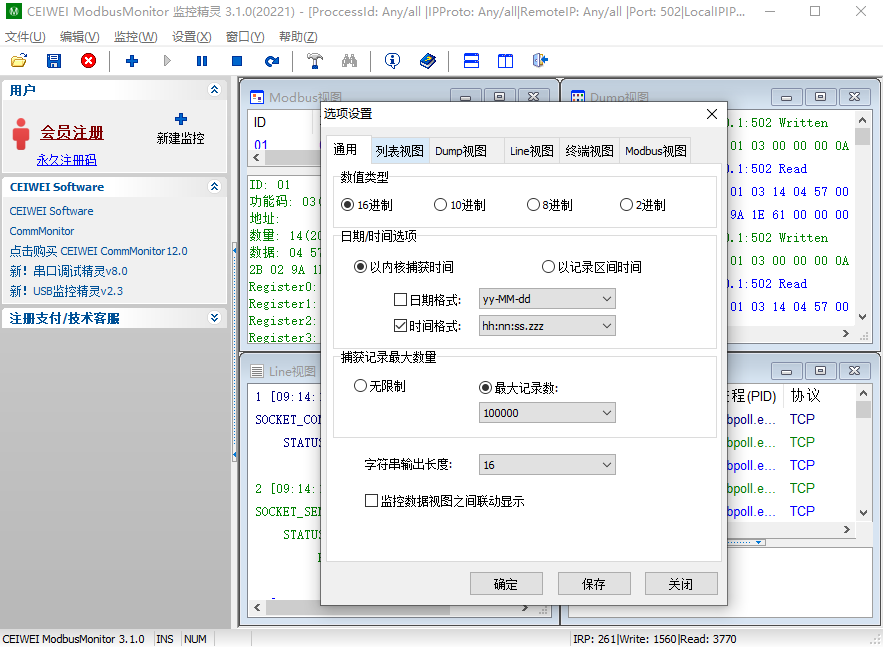Click the blue plus new monitor toolbar icon
The height and width of the screenshot is (647, 883).
pos(132,61)
